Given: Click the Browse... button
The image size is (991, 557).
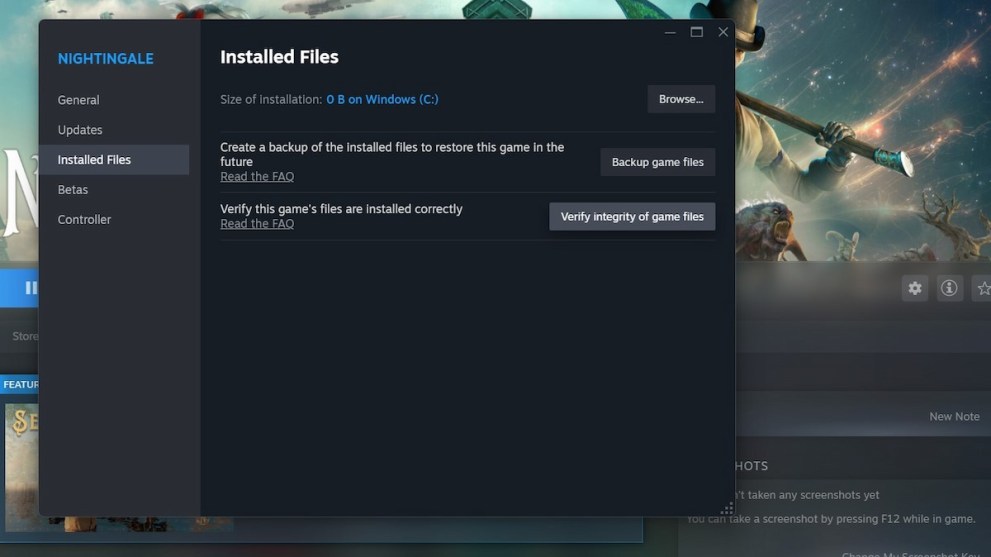Looking at the screenshot, I should click(x=681, y=99).
